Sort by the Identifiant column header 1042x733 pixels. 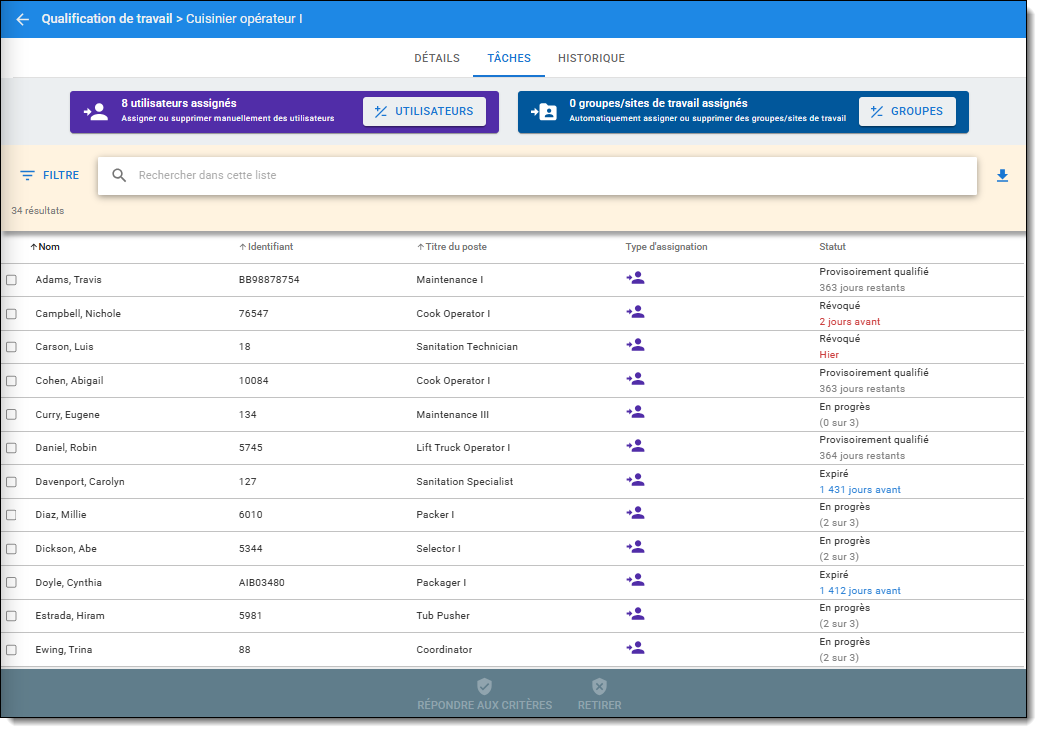point(269,247)
